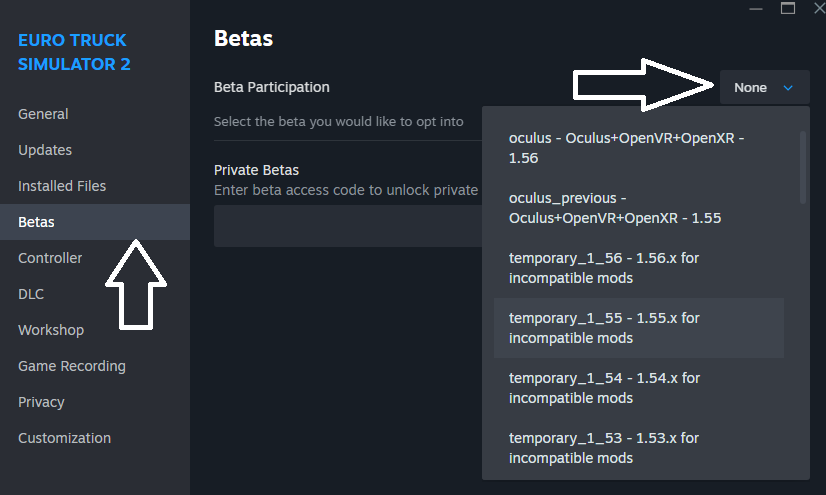
Task: Click the beta list scrollbar
Action: pos(803,166)
